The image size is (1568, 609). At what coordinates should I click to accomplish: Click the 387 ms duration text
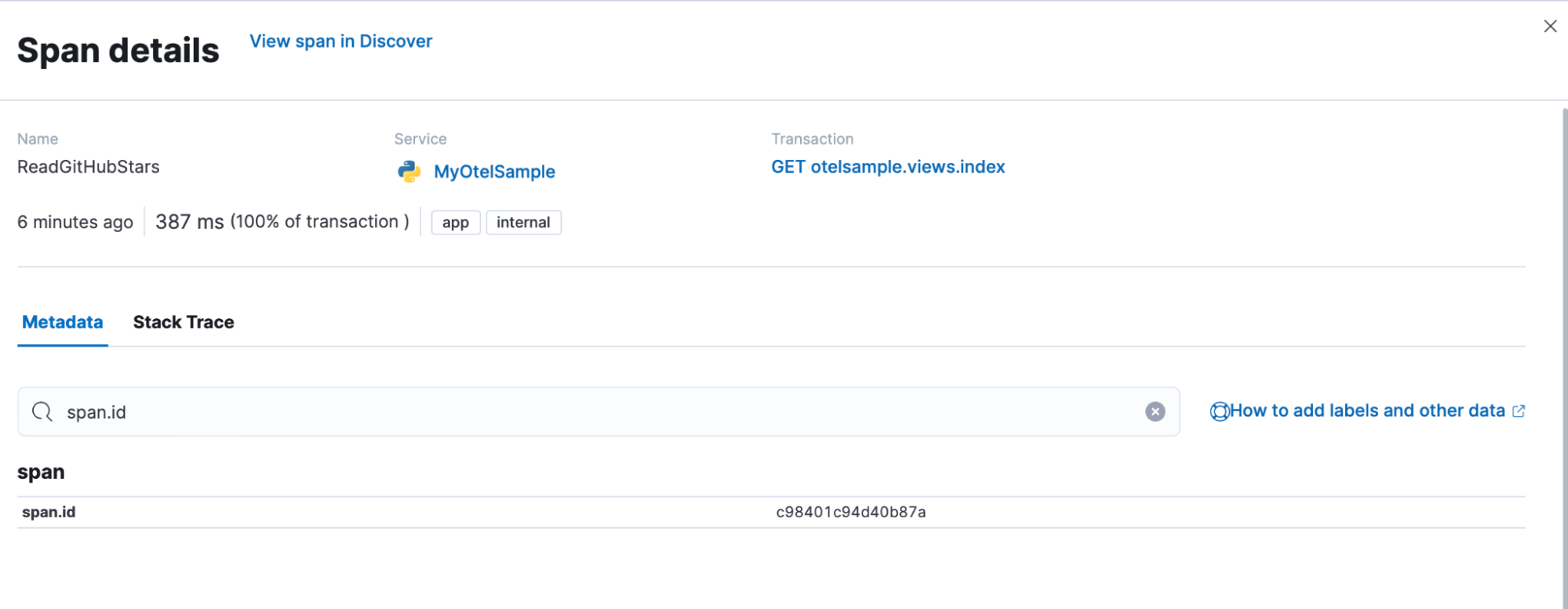click(x=190, y=222)
